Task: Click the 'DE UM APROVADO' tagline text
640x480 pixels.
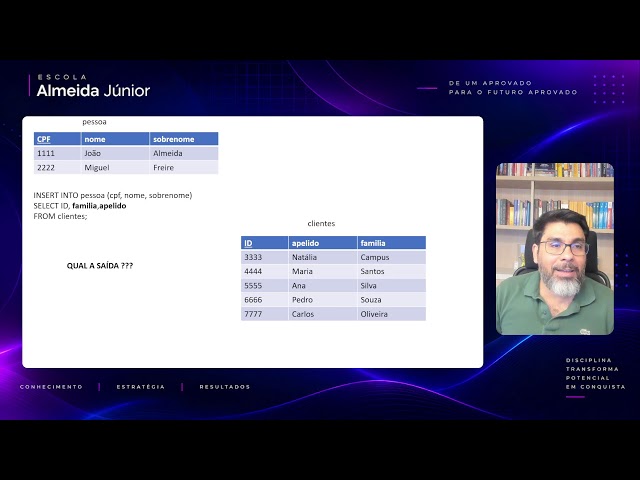Action: [490, 83]
